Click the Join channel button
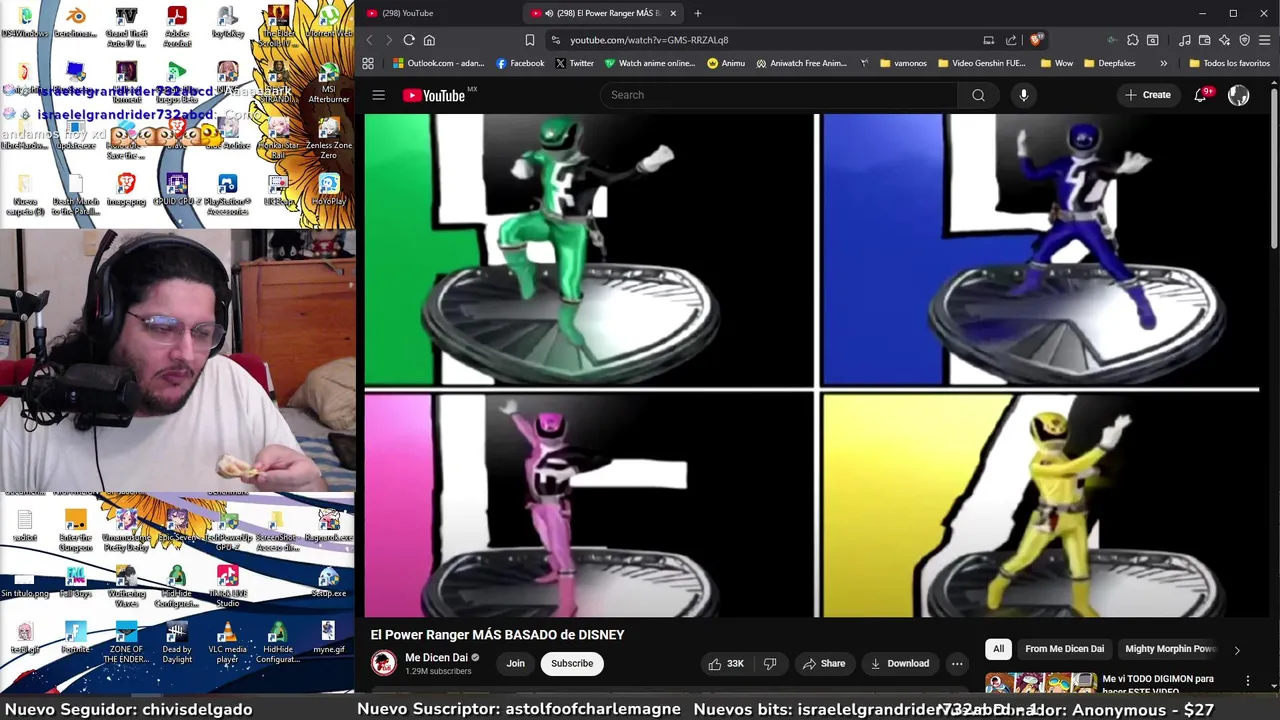The height and width of the screenshot is (720, 1280). point(515,663)
